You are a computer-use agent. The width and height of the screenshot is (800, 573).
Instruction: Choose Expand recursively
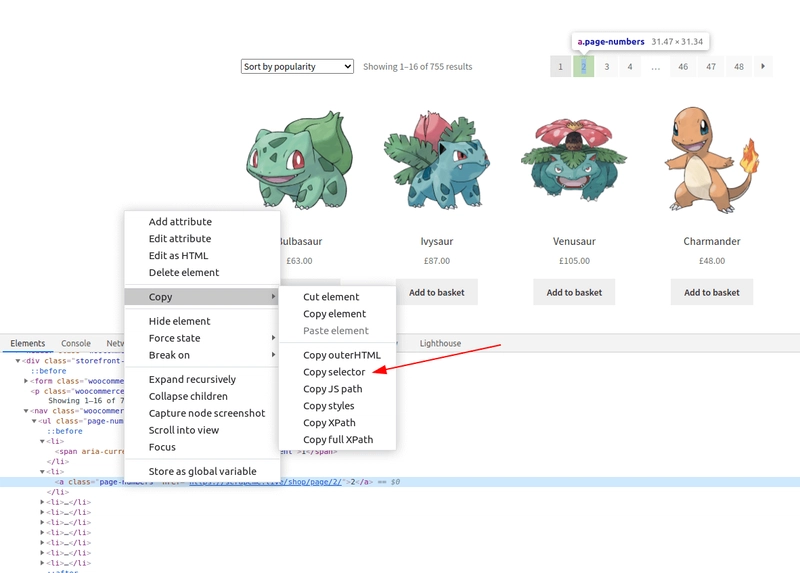202,380
